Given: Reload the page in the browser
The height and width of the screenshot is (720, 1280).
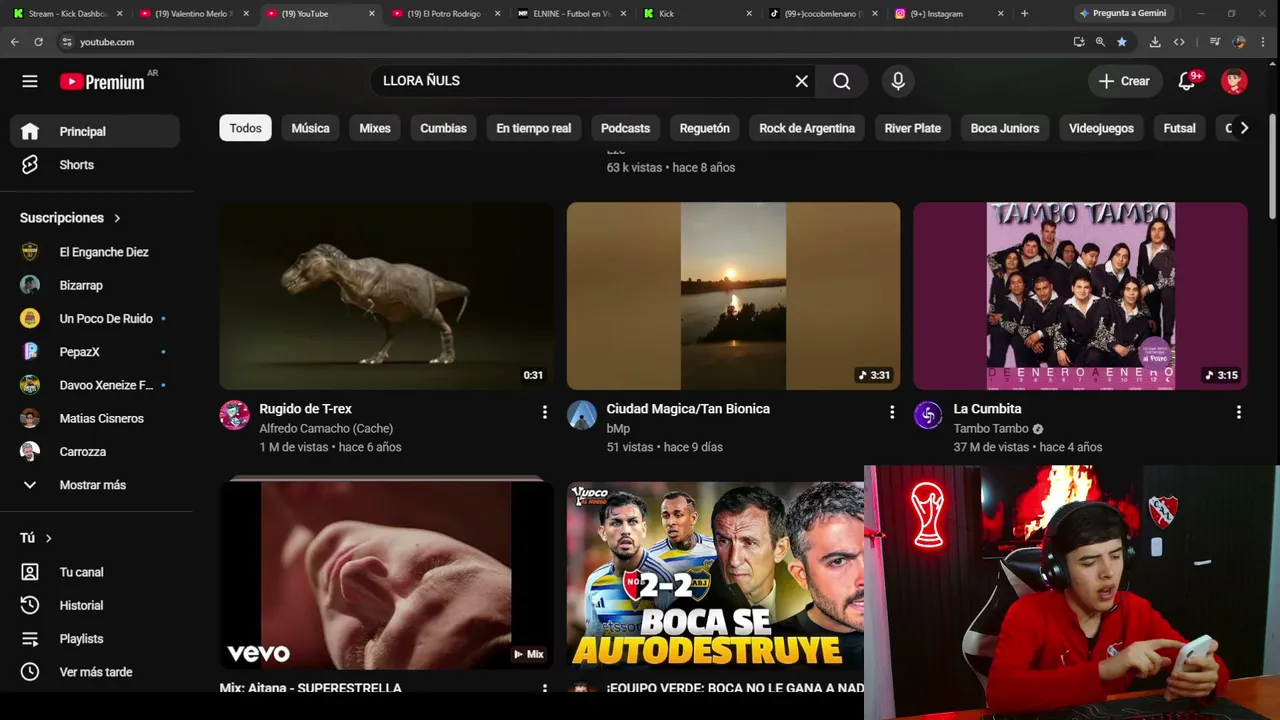Looking at the screenshot, I should point(38,42).
